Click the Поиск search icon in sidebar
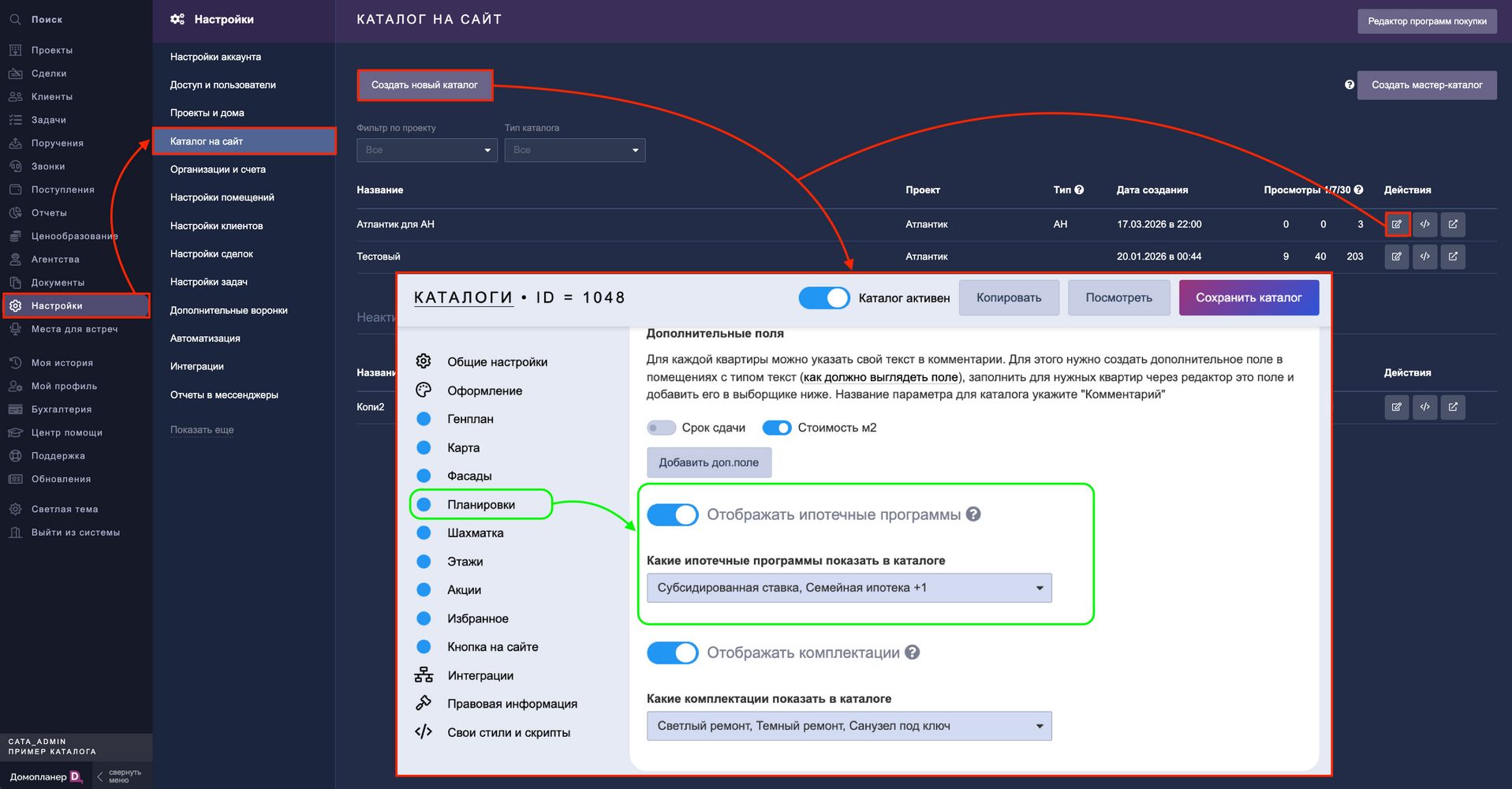Viewport: 1512px width, 789px height. click(15, 20)
